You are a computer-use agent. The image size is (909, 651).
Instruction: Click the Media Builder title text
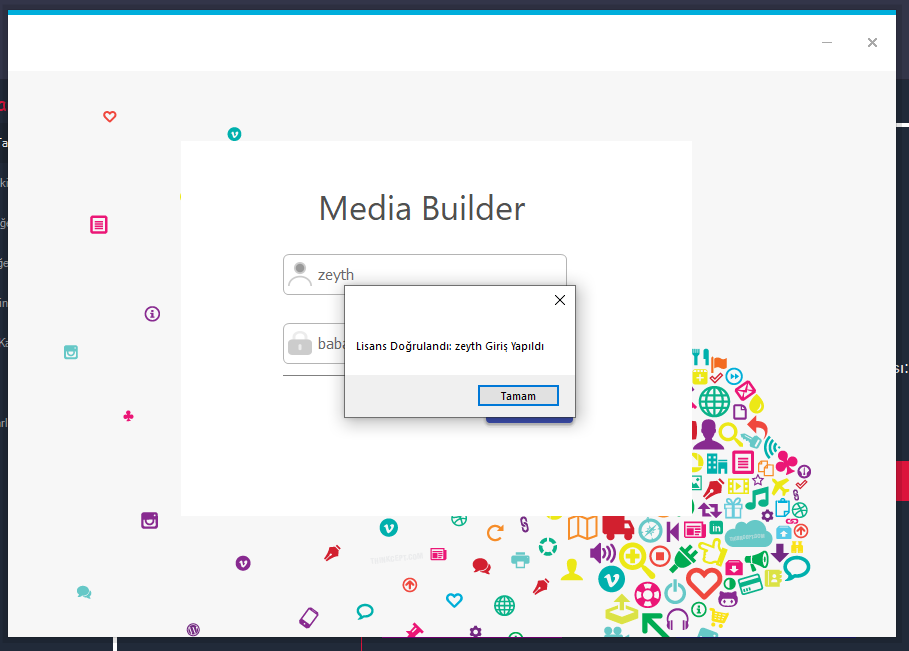tap(422, 208)
